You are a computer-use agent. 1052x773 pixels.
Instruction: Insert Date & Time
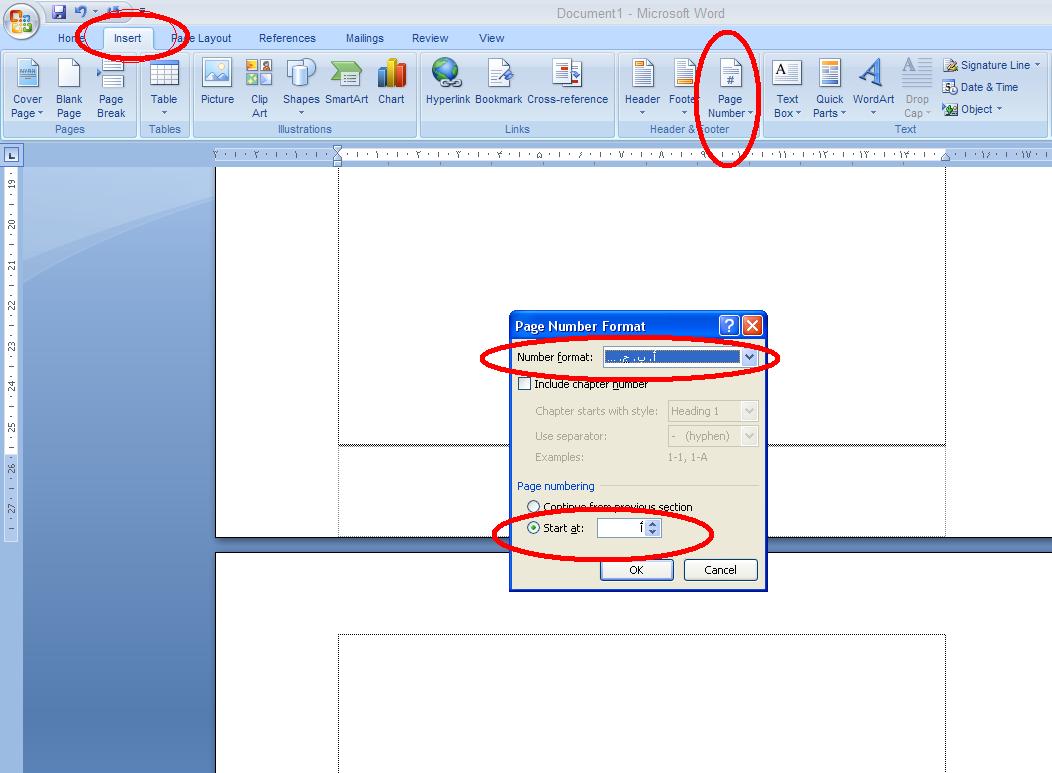point(980,87)
